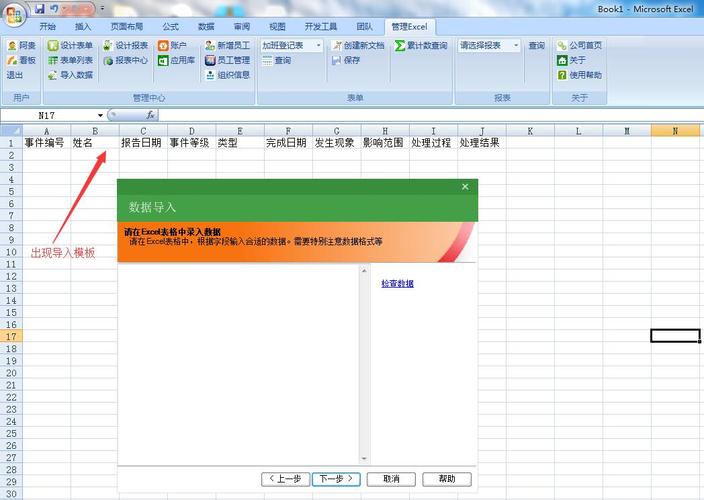Switch to the 开始 ribbon tab
Viewport: 704px width, 500px height.
click(x=48, y=27)
